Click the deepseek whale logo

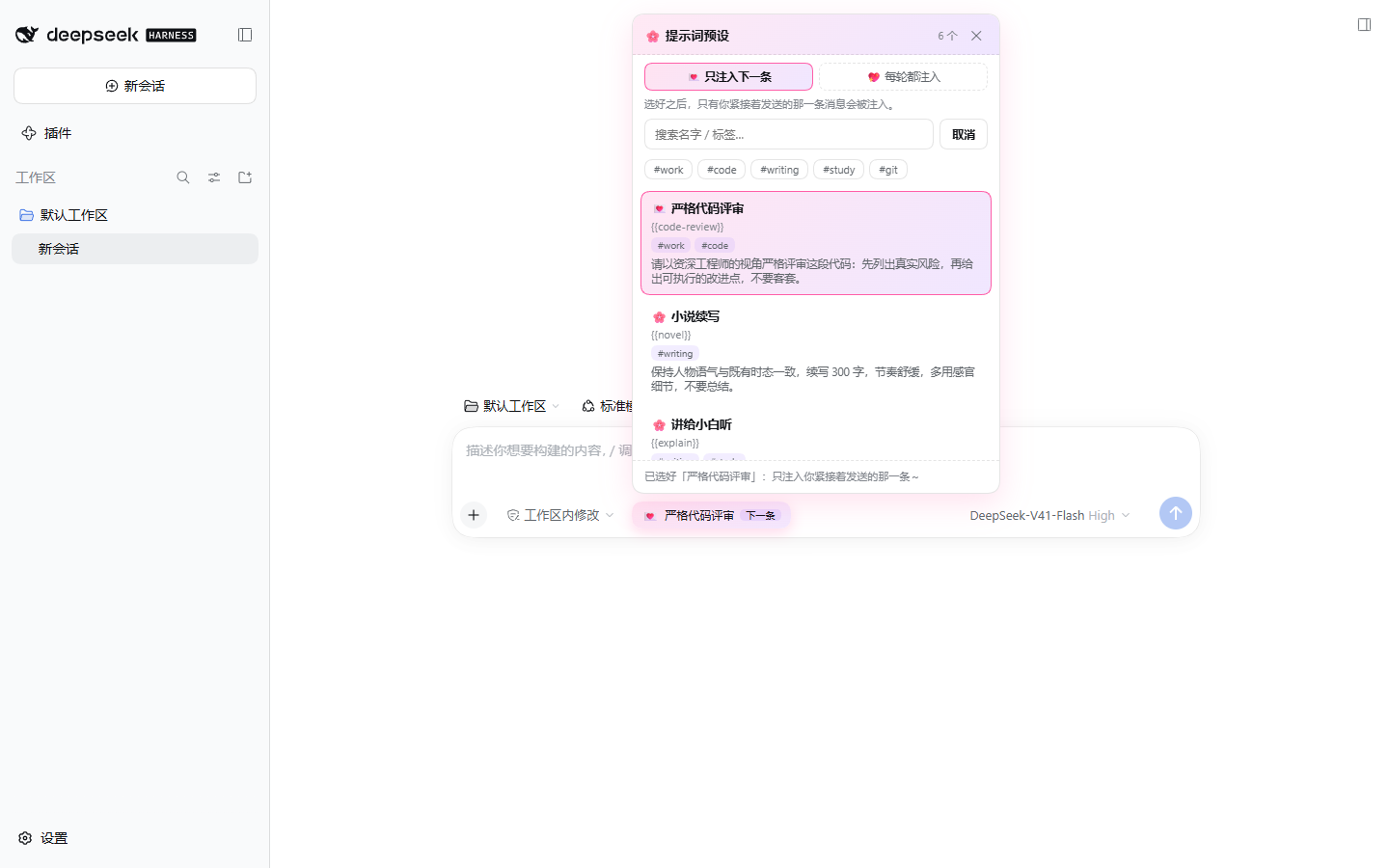[27, 35]
